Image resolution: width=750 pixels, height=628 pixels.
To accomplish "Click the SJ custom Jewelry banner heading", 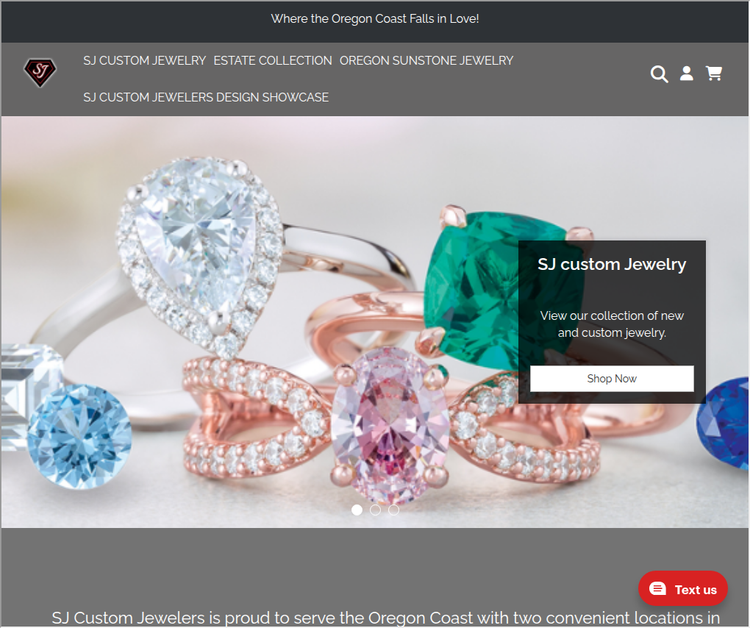I will coord(612,264).
